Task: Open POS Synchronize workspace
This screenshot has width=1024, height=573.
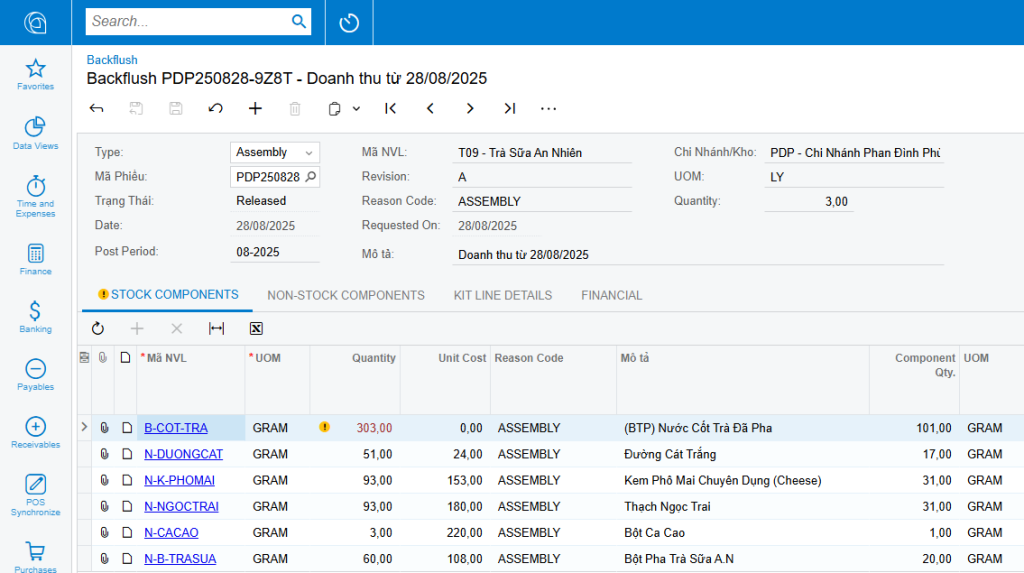Action: 35,495
